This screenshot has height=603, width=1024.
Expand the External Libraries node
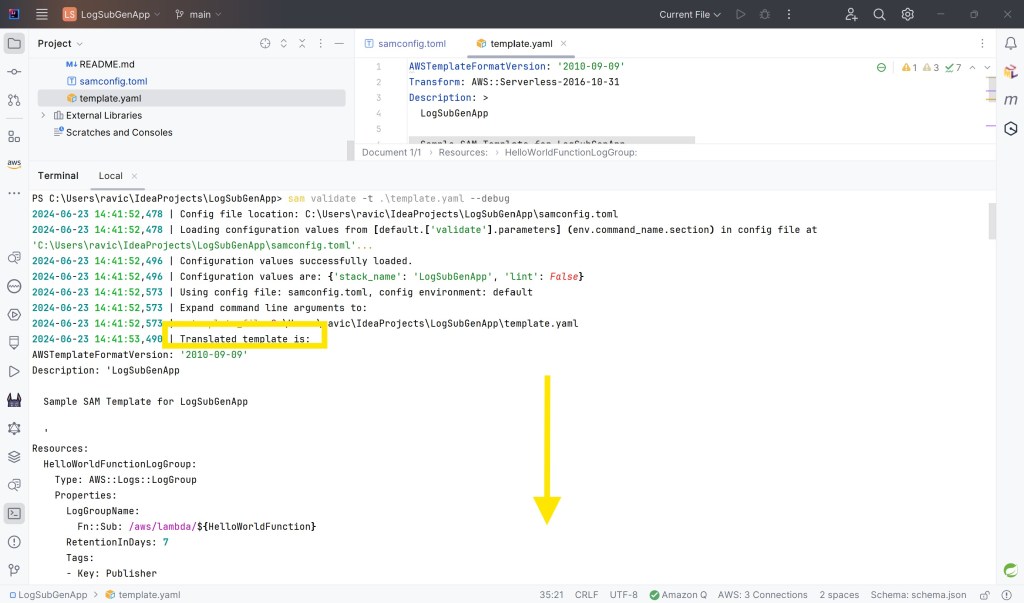[43, 116]
